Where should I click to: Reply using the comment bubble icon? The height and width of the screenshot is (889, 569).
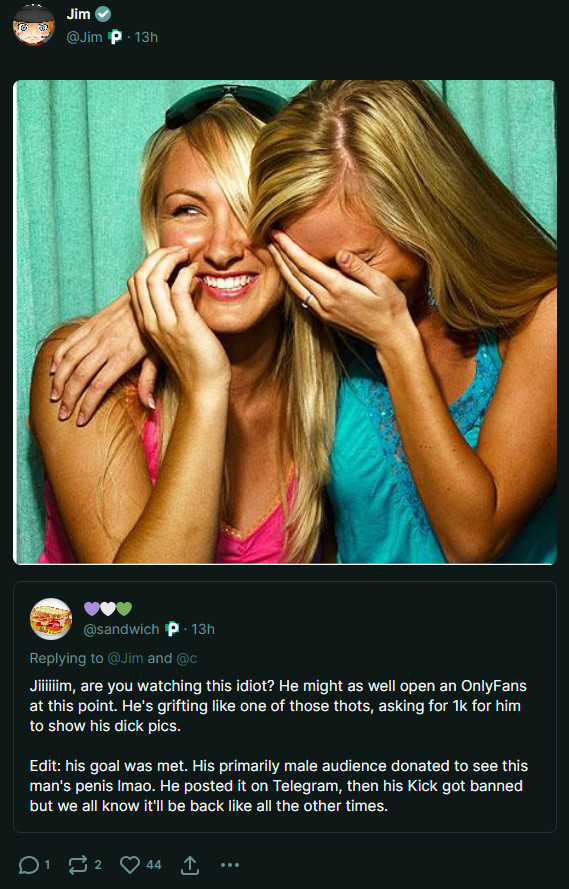[28, 865]
